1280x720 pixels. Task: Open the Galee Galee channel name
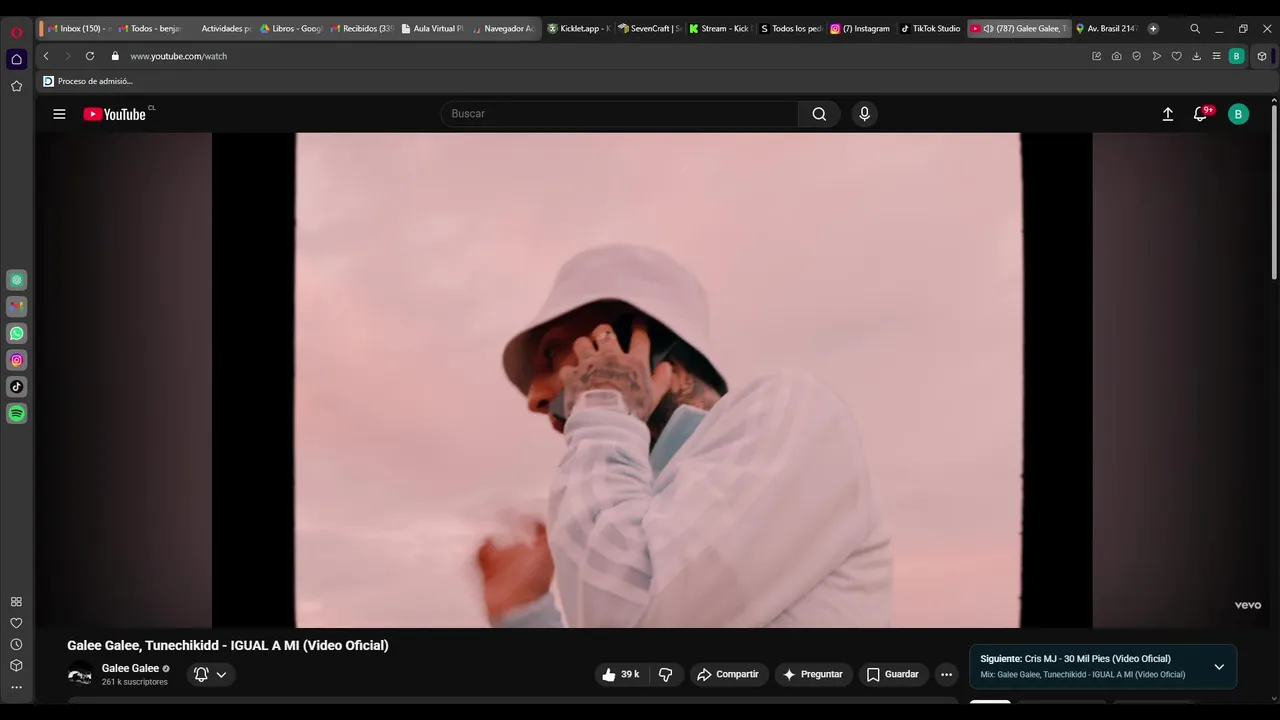(x=130, y=668)
